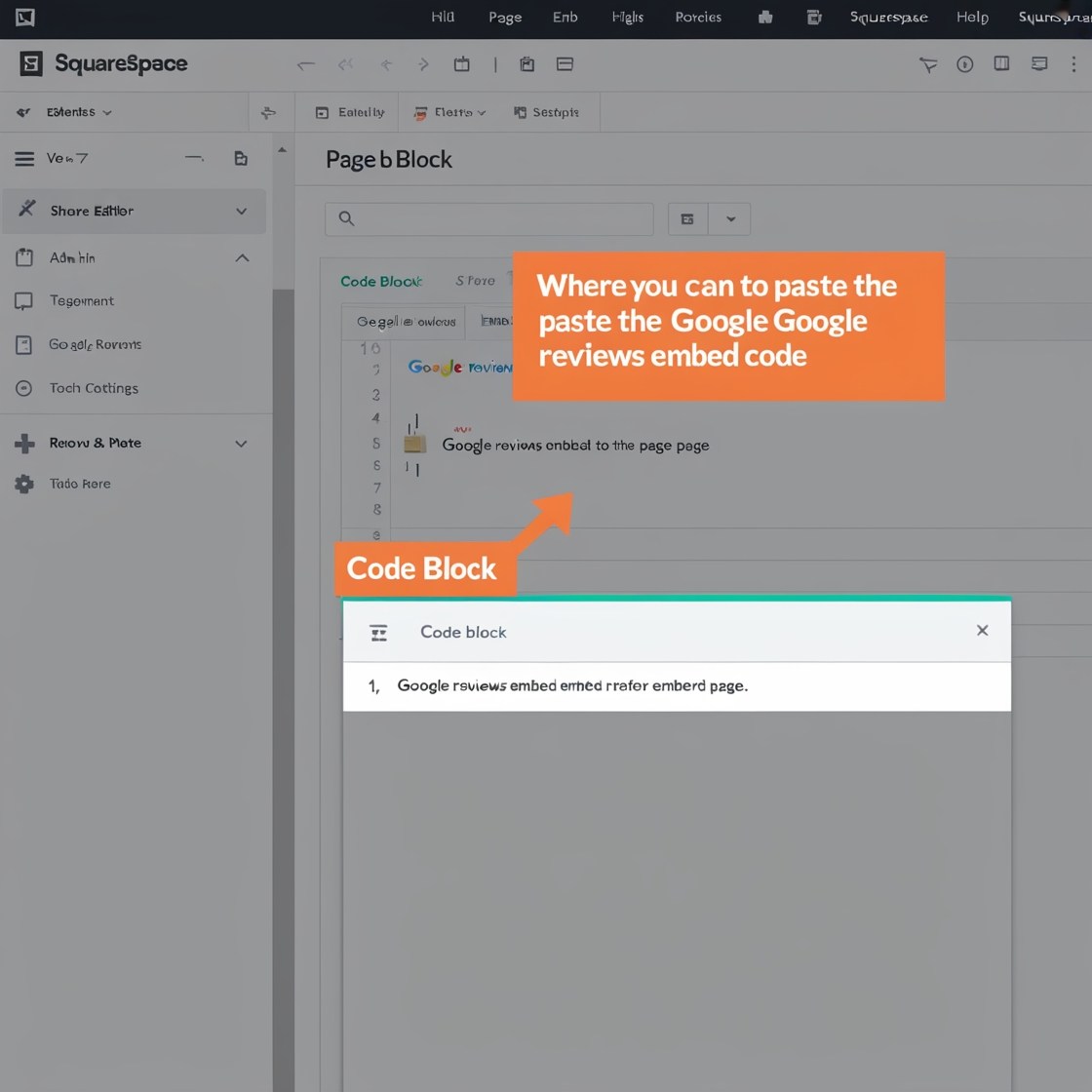
Task: Click the sidebar vertical scrollbar thumb
Action: (284, 689)
